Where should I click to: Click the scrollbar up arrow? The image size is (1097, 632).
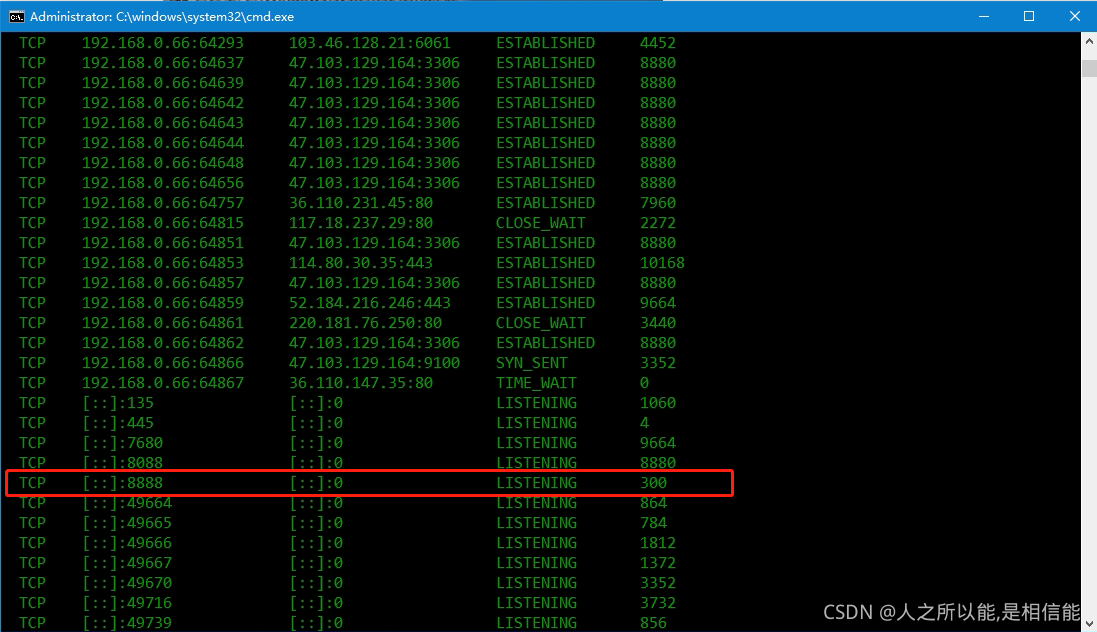click(1089, 41)
